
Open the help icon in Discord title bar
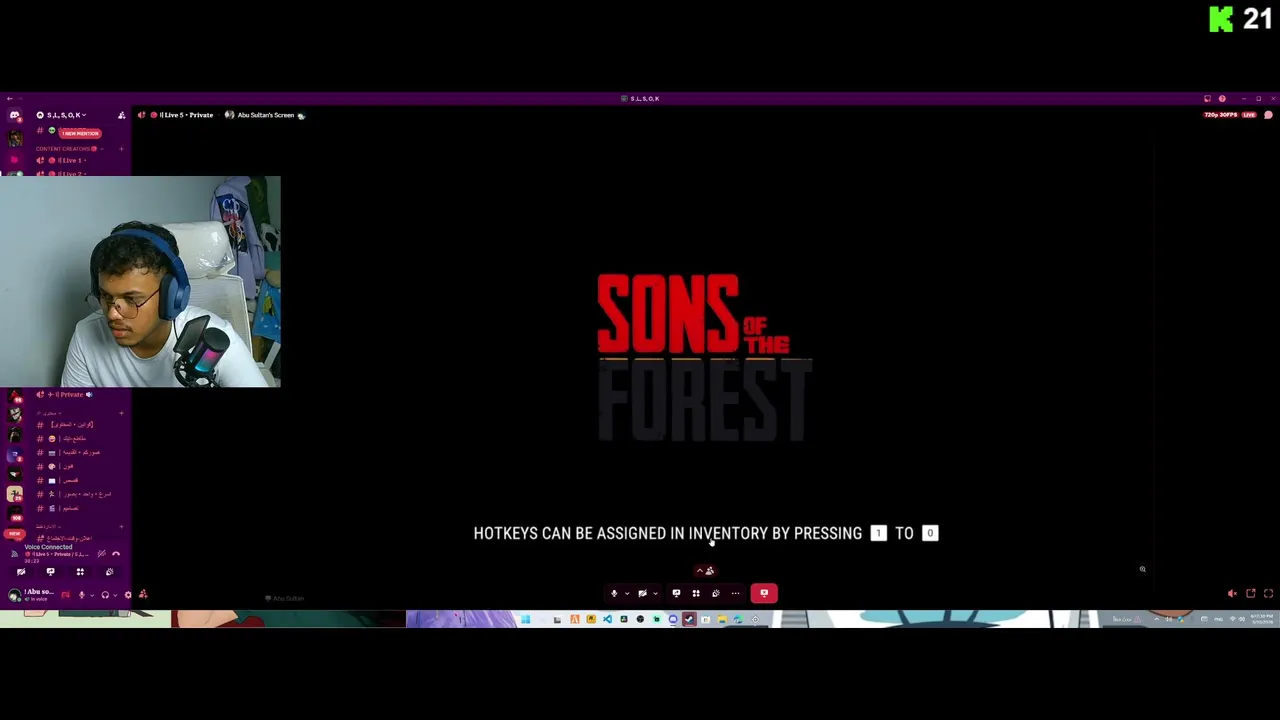1222,98
